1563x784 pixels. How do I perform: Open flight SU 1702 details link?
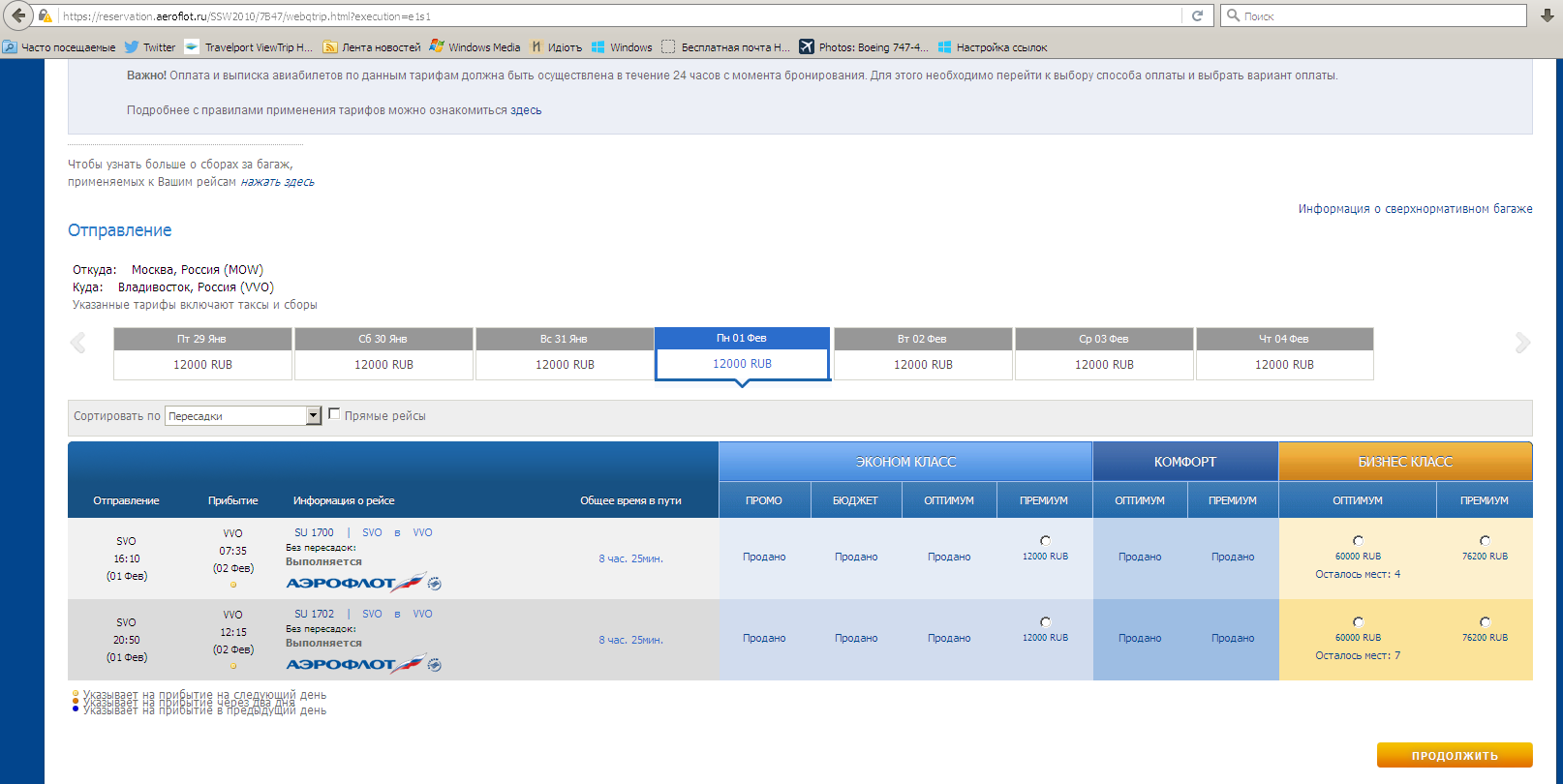[314, 614]
